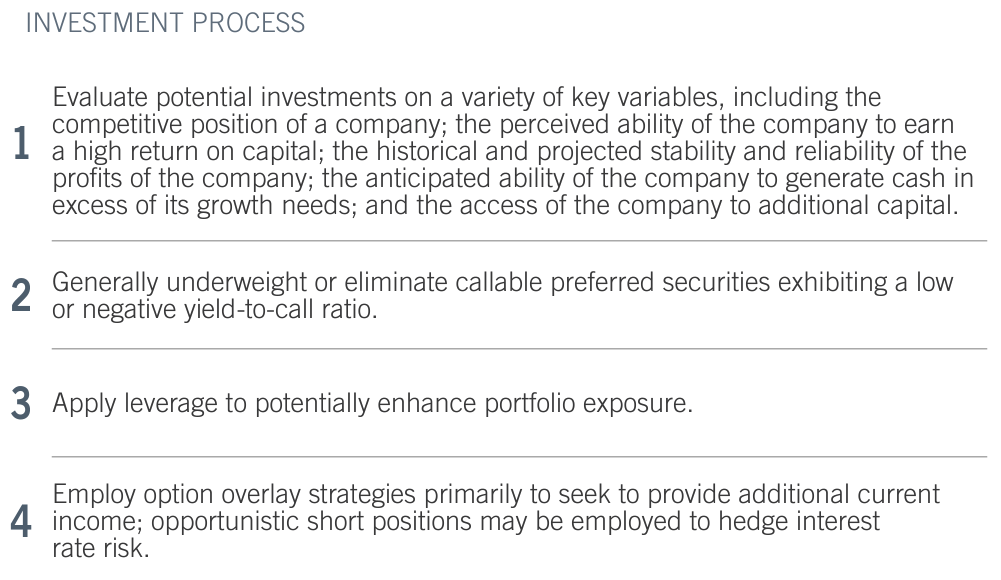Click the large step number 4

[x=21, y=521]
